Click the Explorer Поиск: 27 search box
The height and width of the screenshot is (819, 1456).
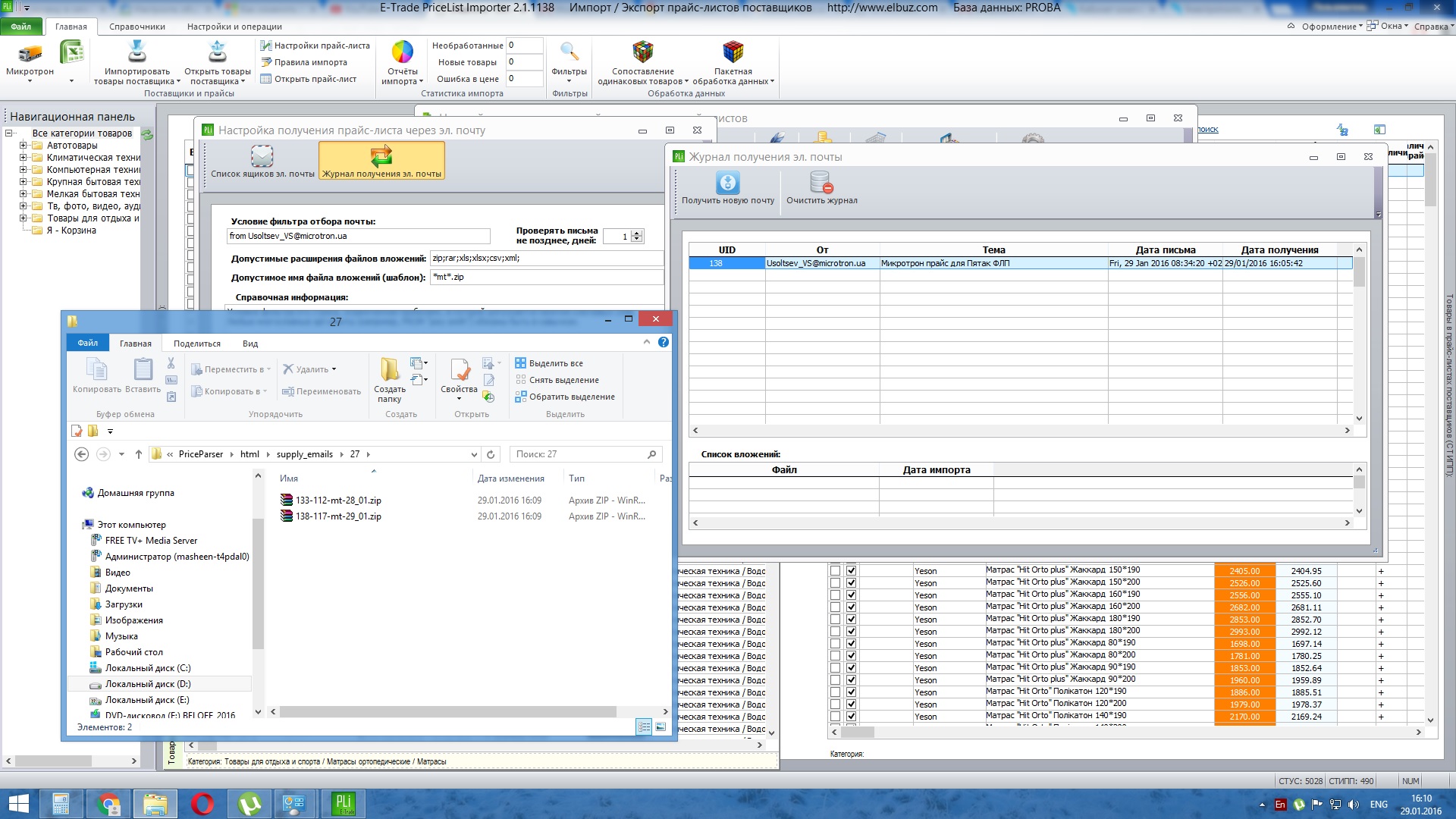[585, 454]
